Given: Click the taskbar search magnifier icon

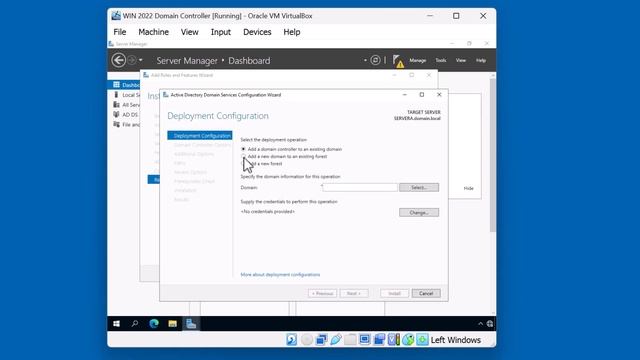Looking at the screenshot, I should (x=135, y=324).
